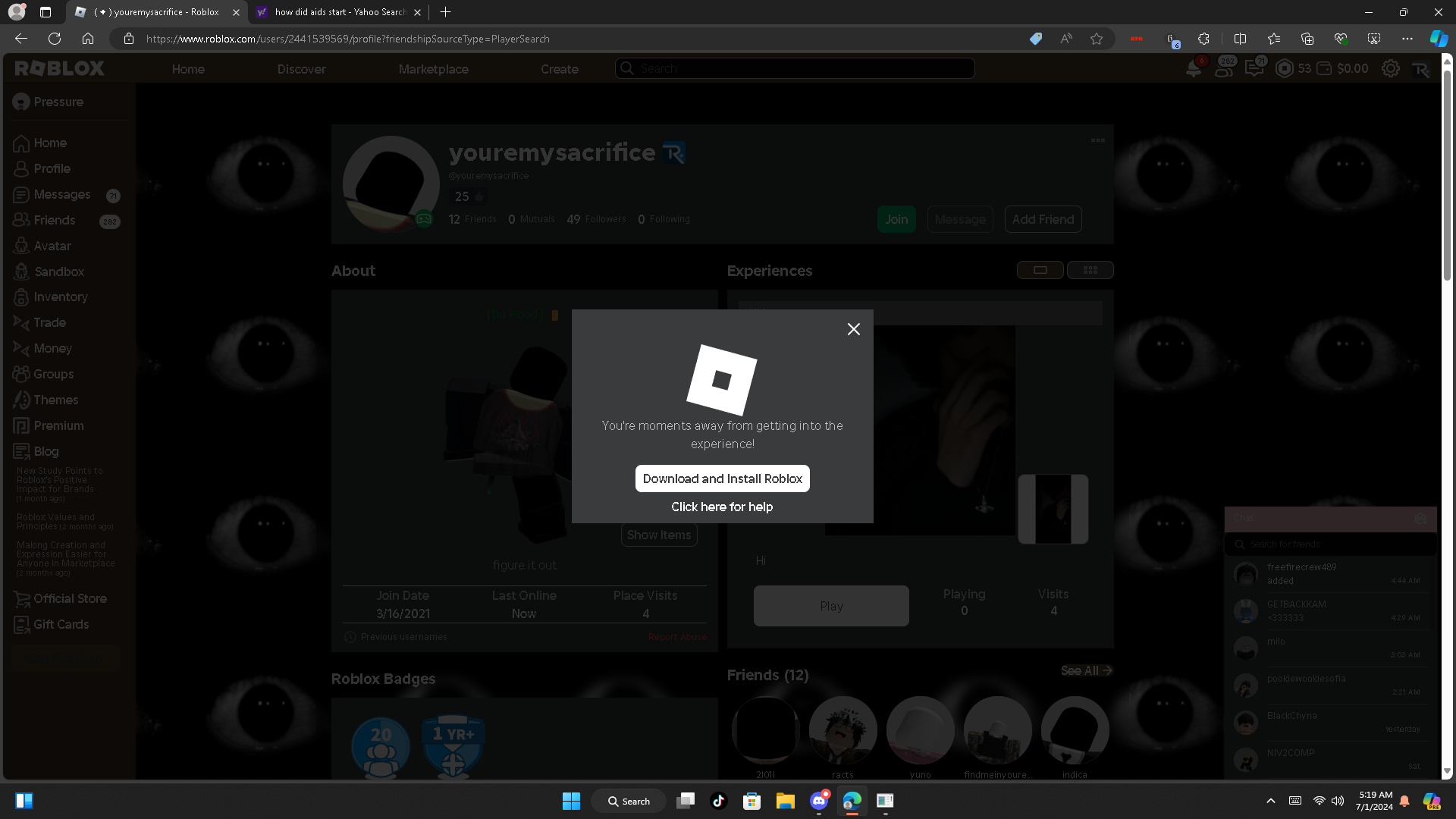The width and height of the screenshot is (1456, 819).
Task: Open chat with freefirecrew489
Action: [x=1331, y=574]
